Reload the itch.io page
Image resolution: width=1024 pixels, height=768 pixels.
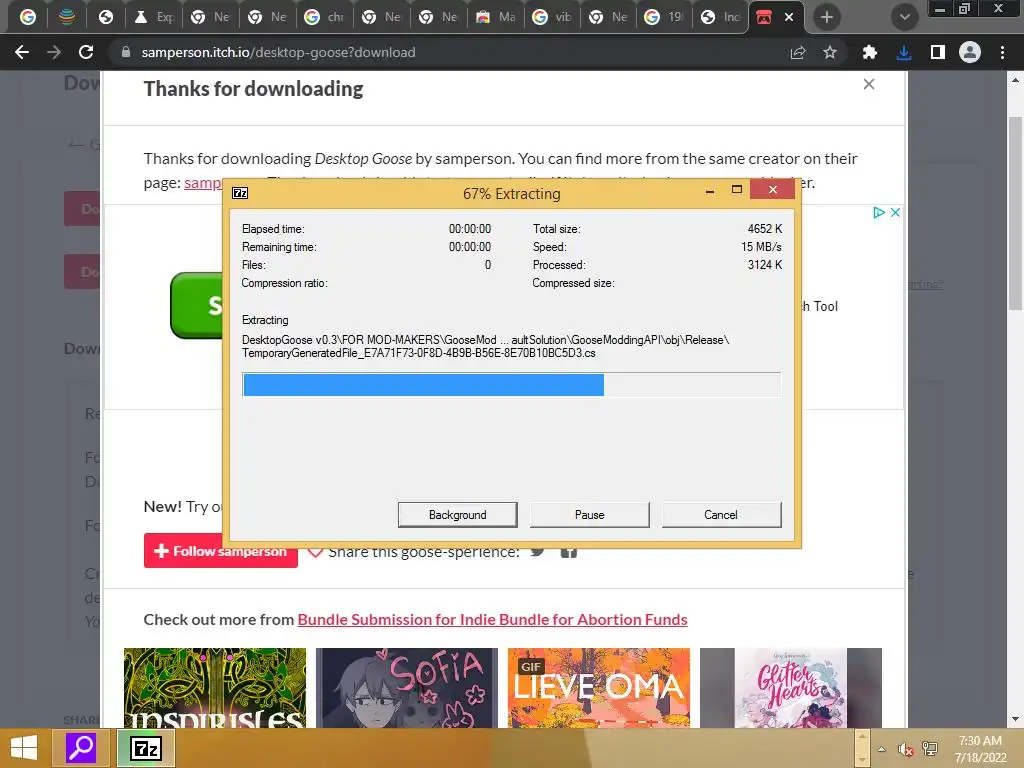pyautogui.click(x=86, y=52)
